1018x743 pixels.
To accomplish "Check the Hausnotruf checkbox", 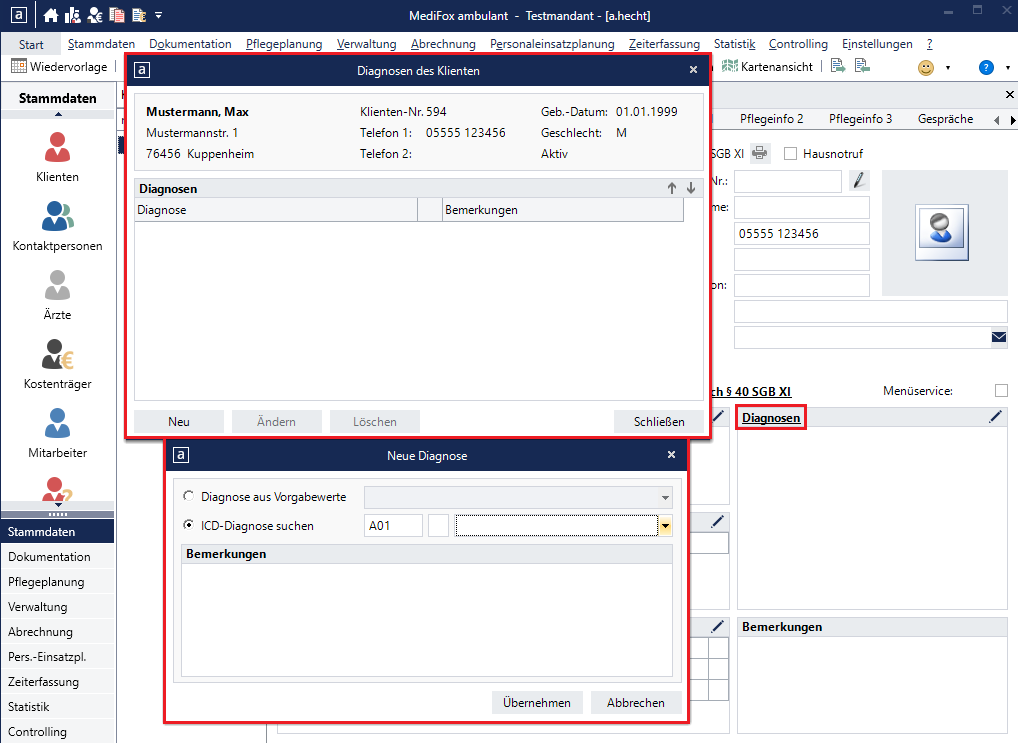I will (x=791, y=154).
